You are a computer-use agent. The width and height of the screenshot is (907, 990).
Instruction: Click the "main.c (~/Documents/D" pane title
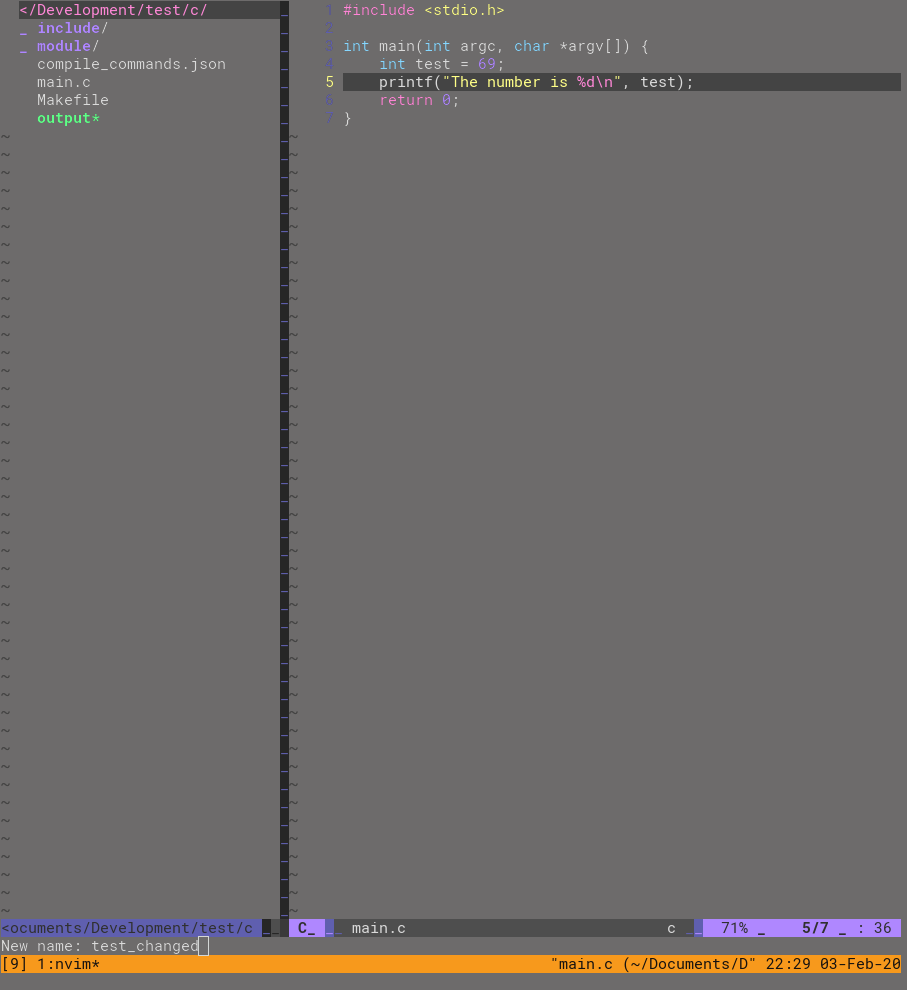click(x=653, y=964)
